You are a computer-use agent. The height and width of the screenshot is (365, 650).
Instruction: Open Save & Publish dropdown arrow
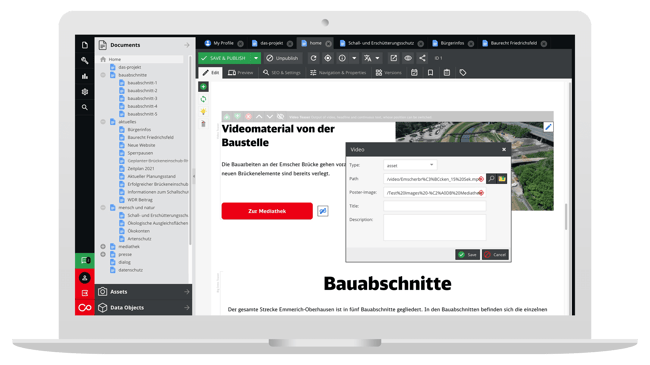pos(256,58)
